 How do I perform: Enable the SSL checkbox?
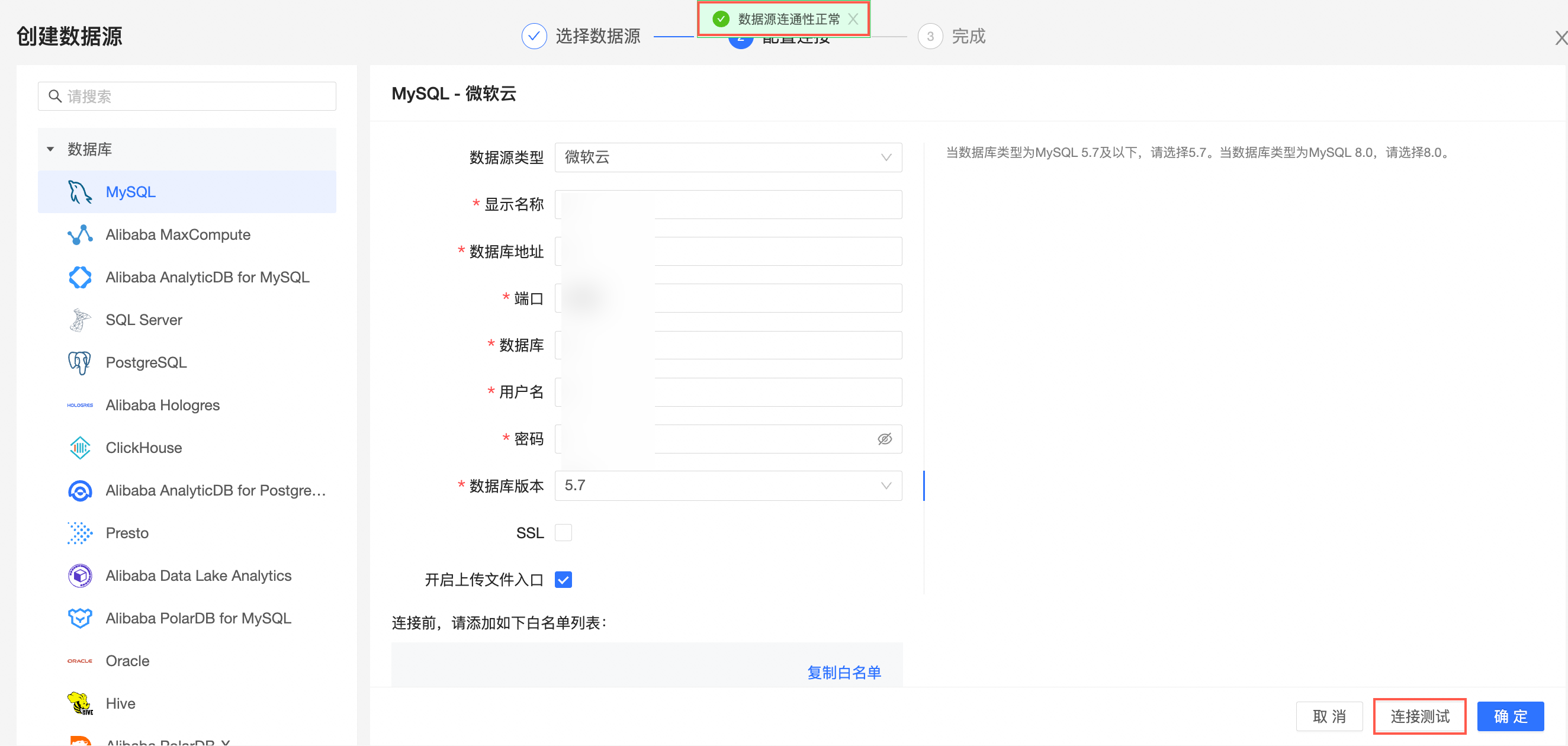[563, 532]
